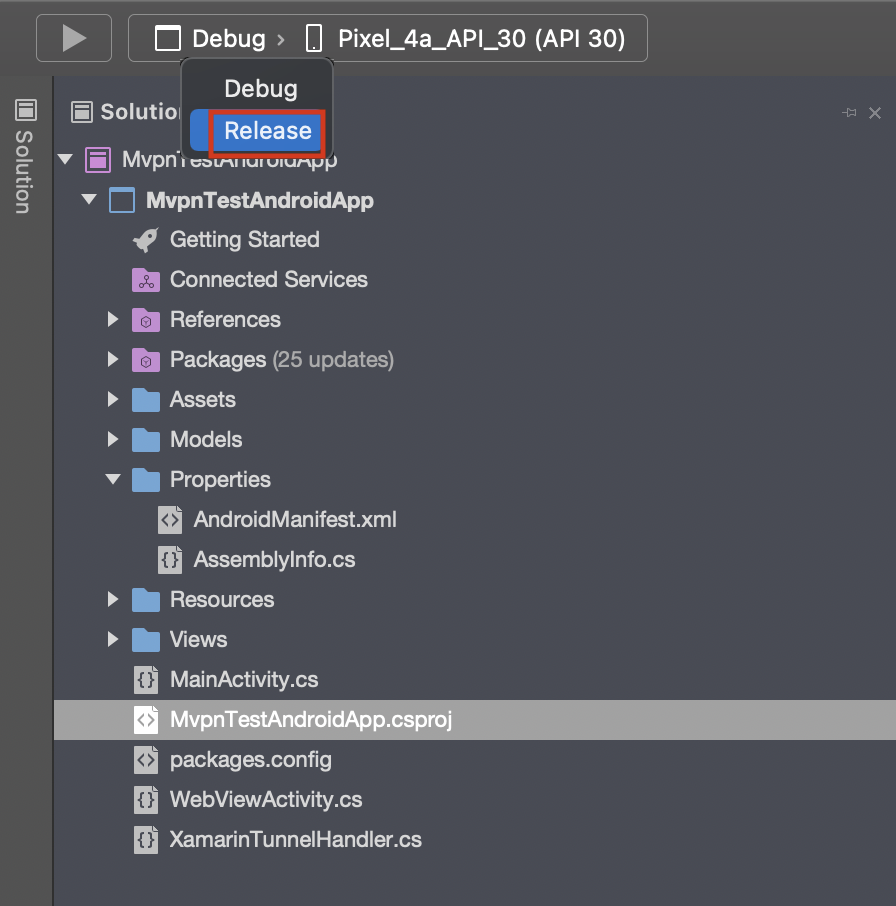Viewport: 896px width, 906px height.
Task: Click the Getting Started rocket icon
Action: [x=145, y=240]
